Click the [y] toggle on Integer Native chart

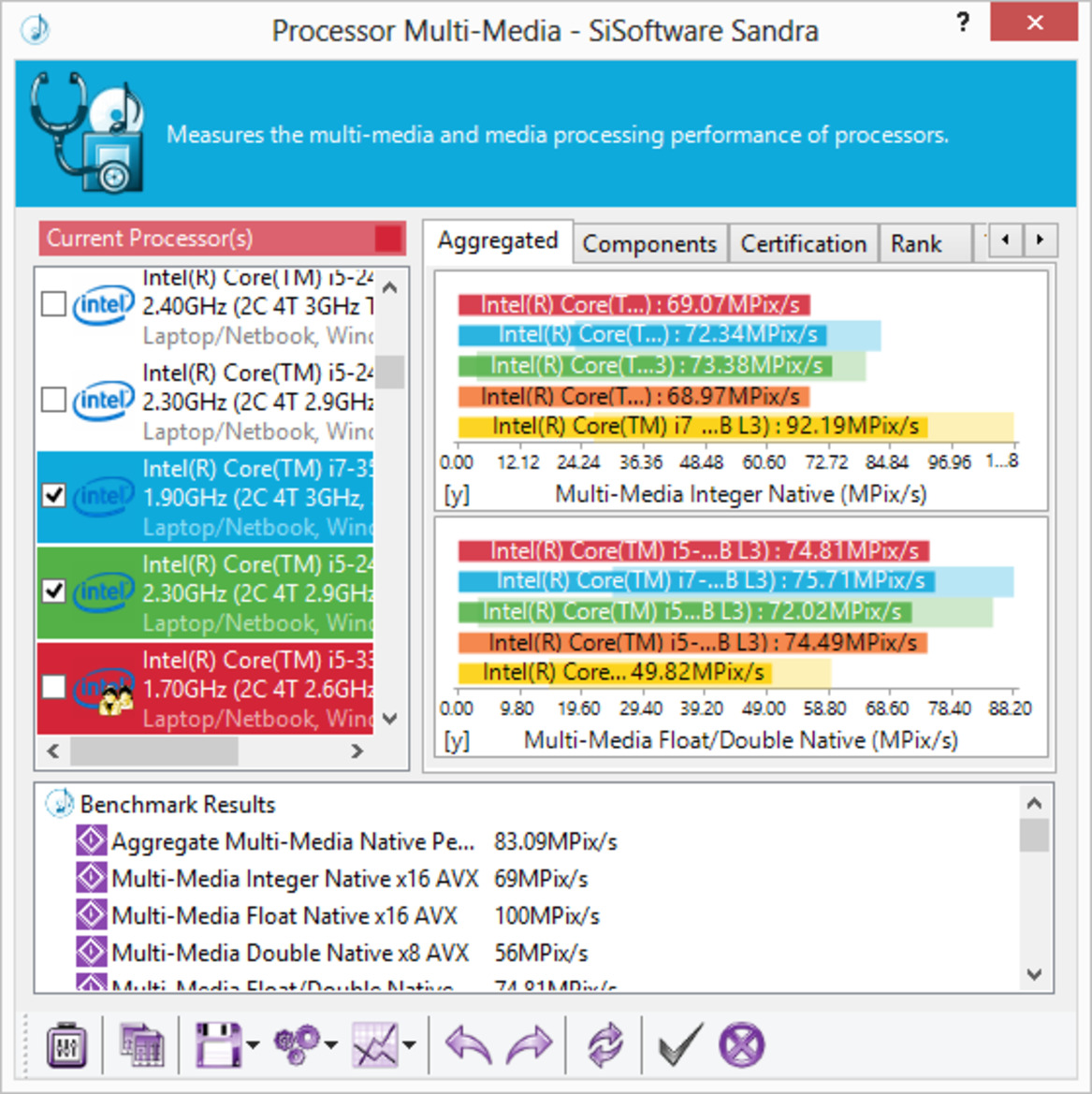pos(457,494)
